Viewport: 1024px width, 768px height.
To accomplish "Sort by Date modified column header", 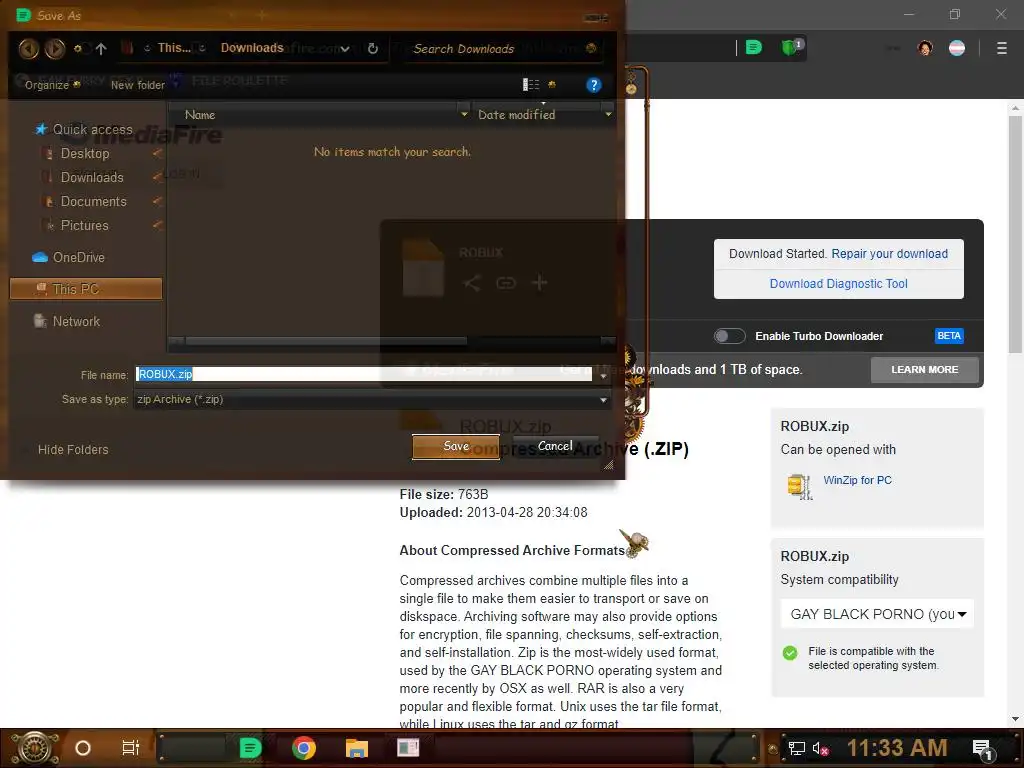I will 517,114.
